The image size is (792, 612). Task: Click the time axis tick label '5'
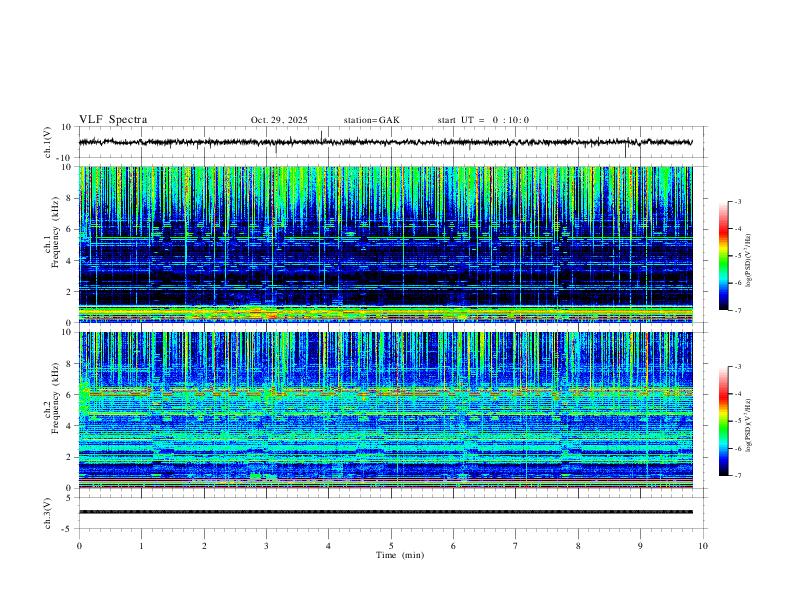[x=391, y=546]
